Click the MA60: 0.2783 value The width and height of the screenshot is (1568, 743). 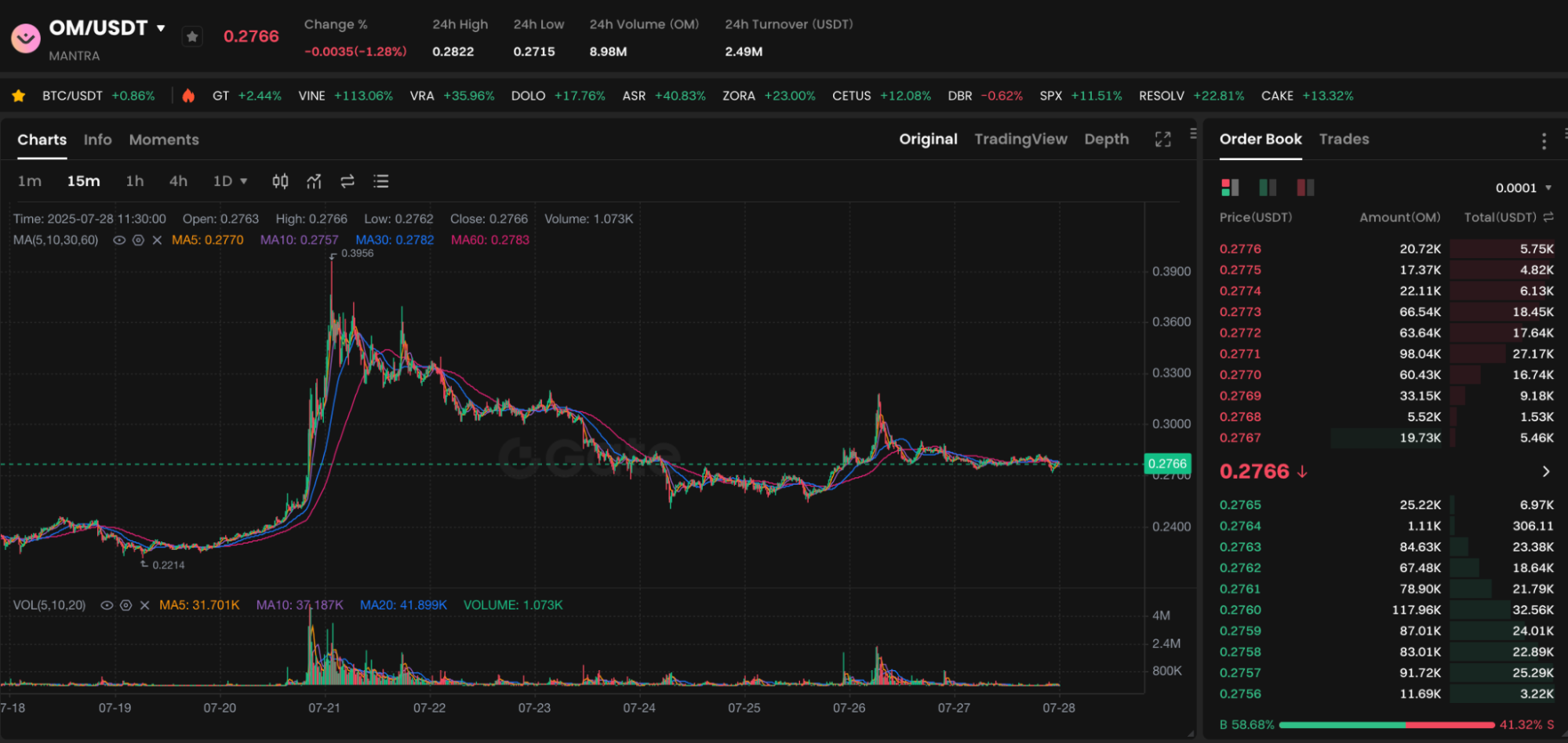(489, 240)
